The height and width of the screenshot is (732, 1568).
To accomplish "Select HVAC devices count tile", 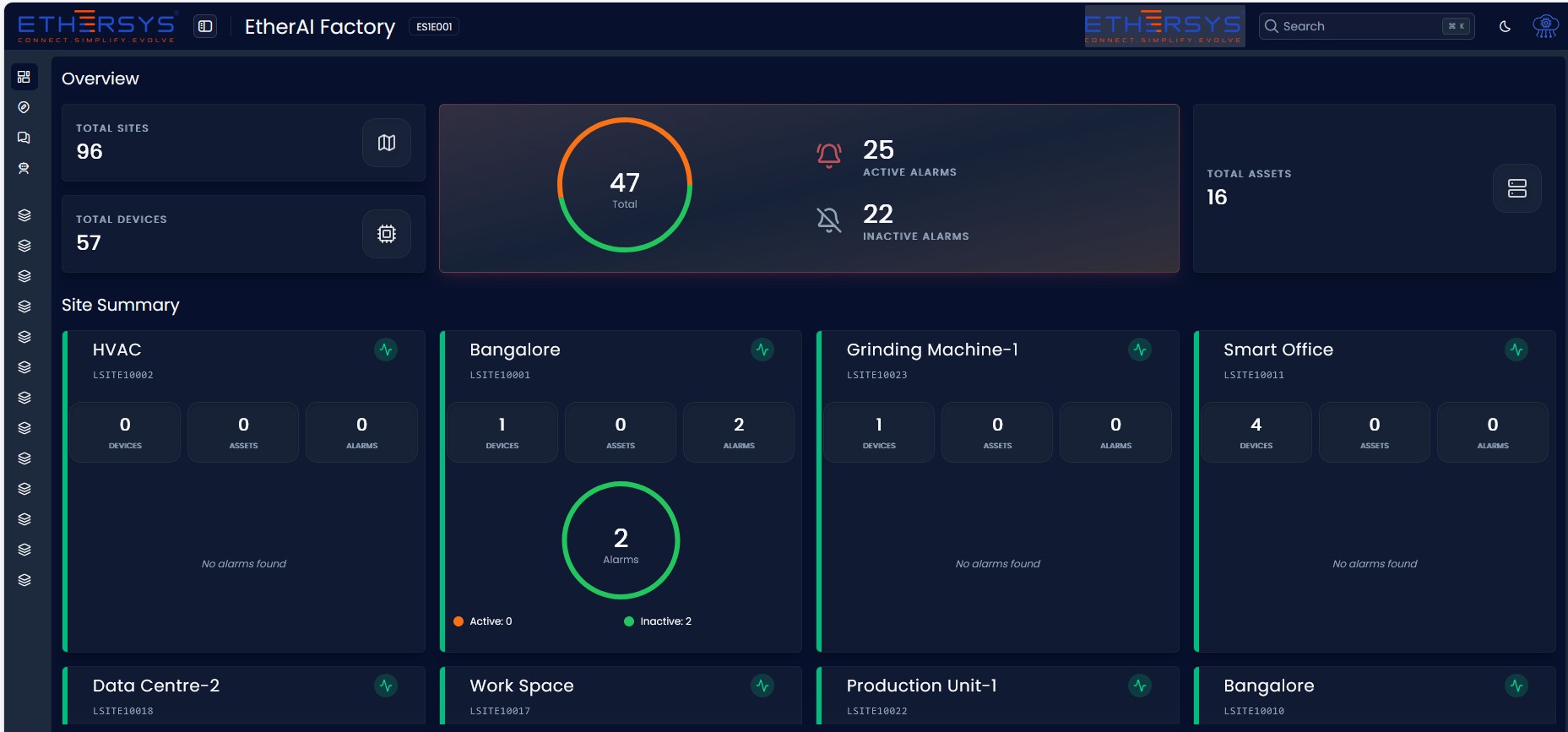I will coord(125,432).
